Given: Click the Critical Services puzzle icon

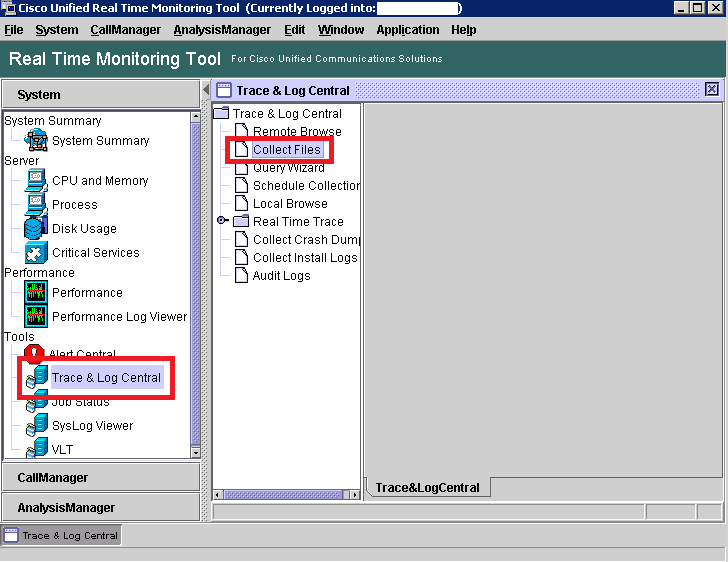Looking at the screenshot, I should click(x=36, y=253).
